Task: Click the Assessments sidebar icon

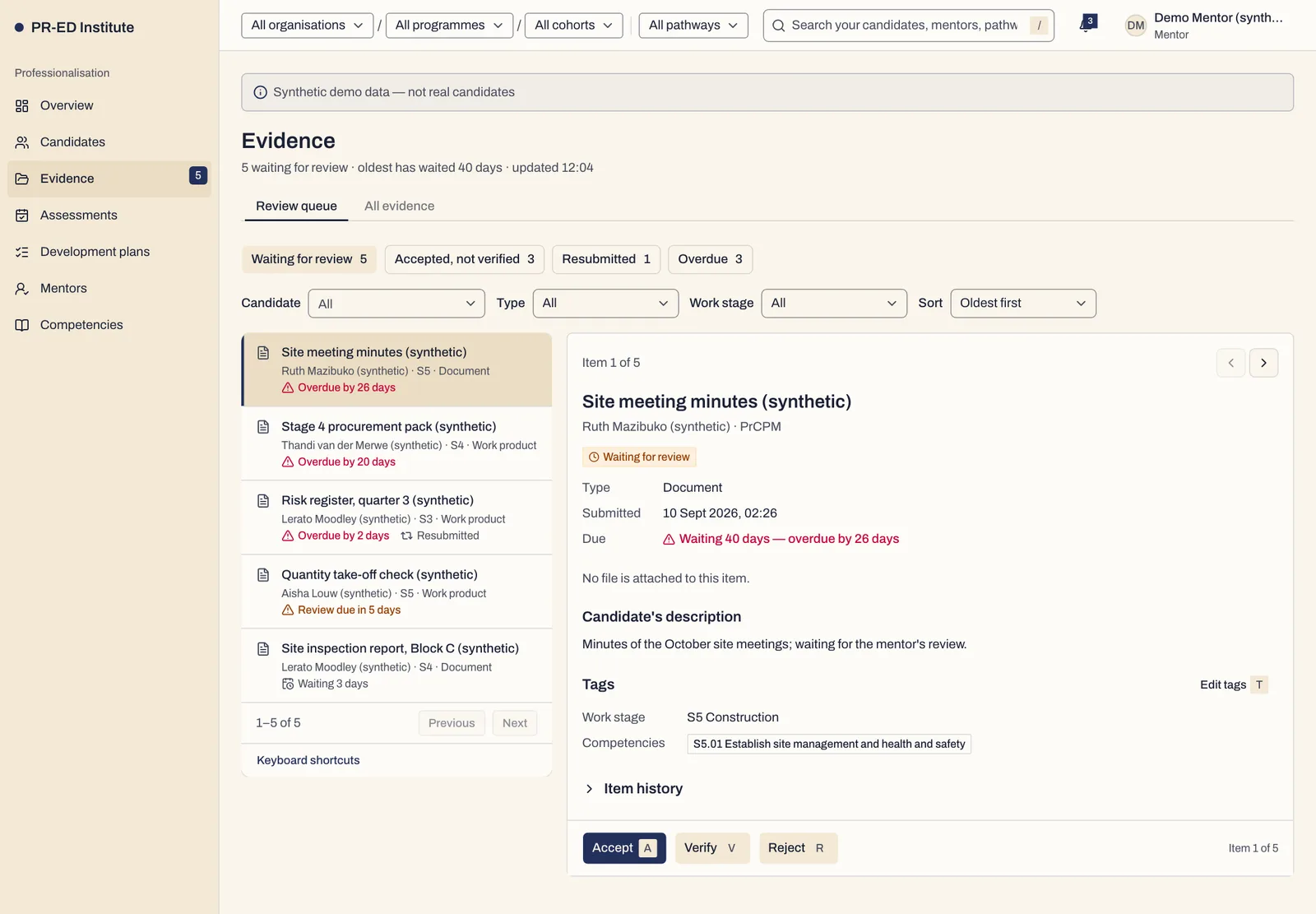Action: coord(22,216)
